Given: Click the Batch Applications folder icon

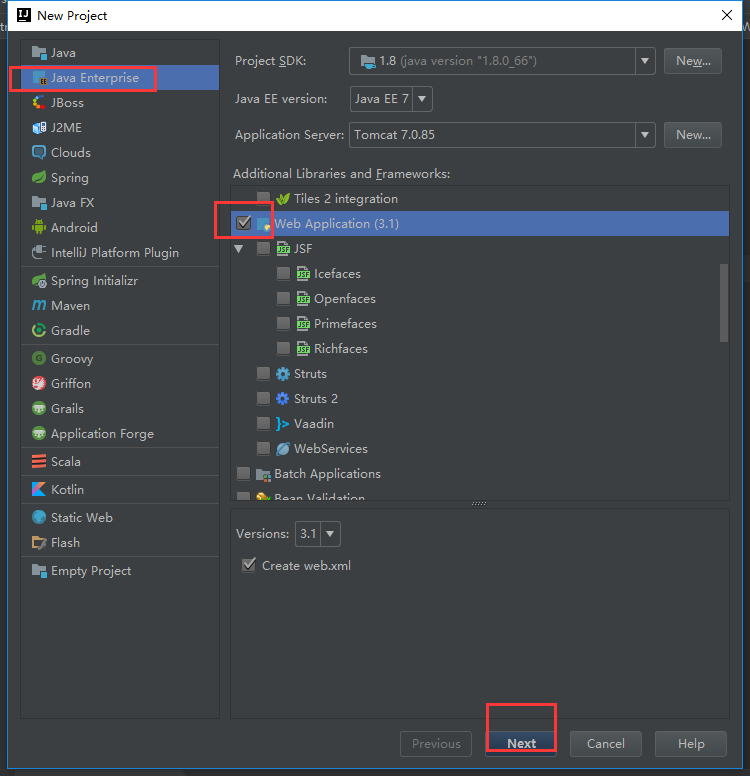Looking at the screenshot, I should [x=263, y=474].
